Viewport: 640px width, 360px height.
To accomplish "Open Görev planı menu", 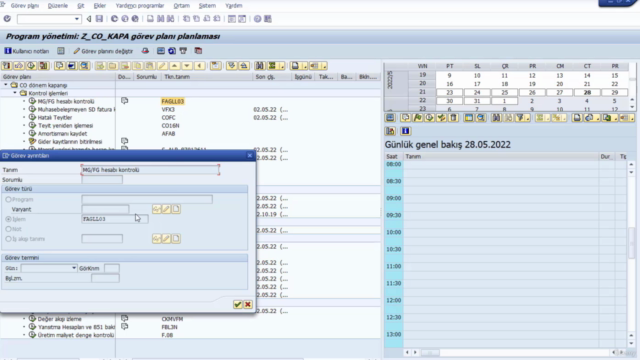I will pyautogui.click(x=24, y=6).
